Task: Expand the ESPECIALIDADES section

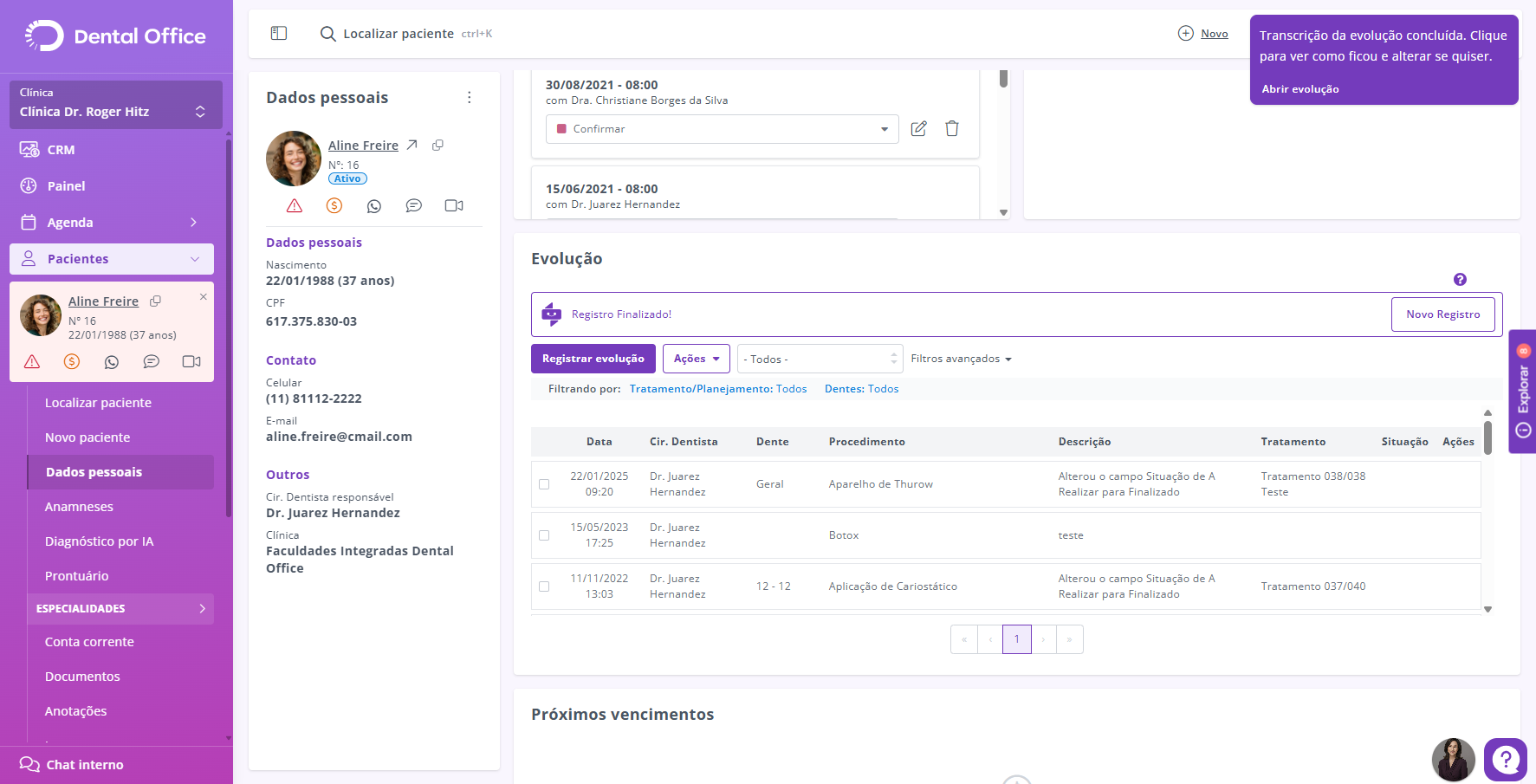Action: 120,608
